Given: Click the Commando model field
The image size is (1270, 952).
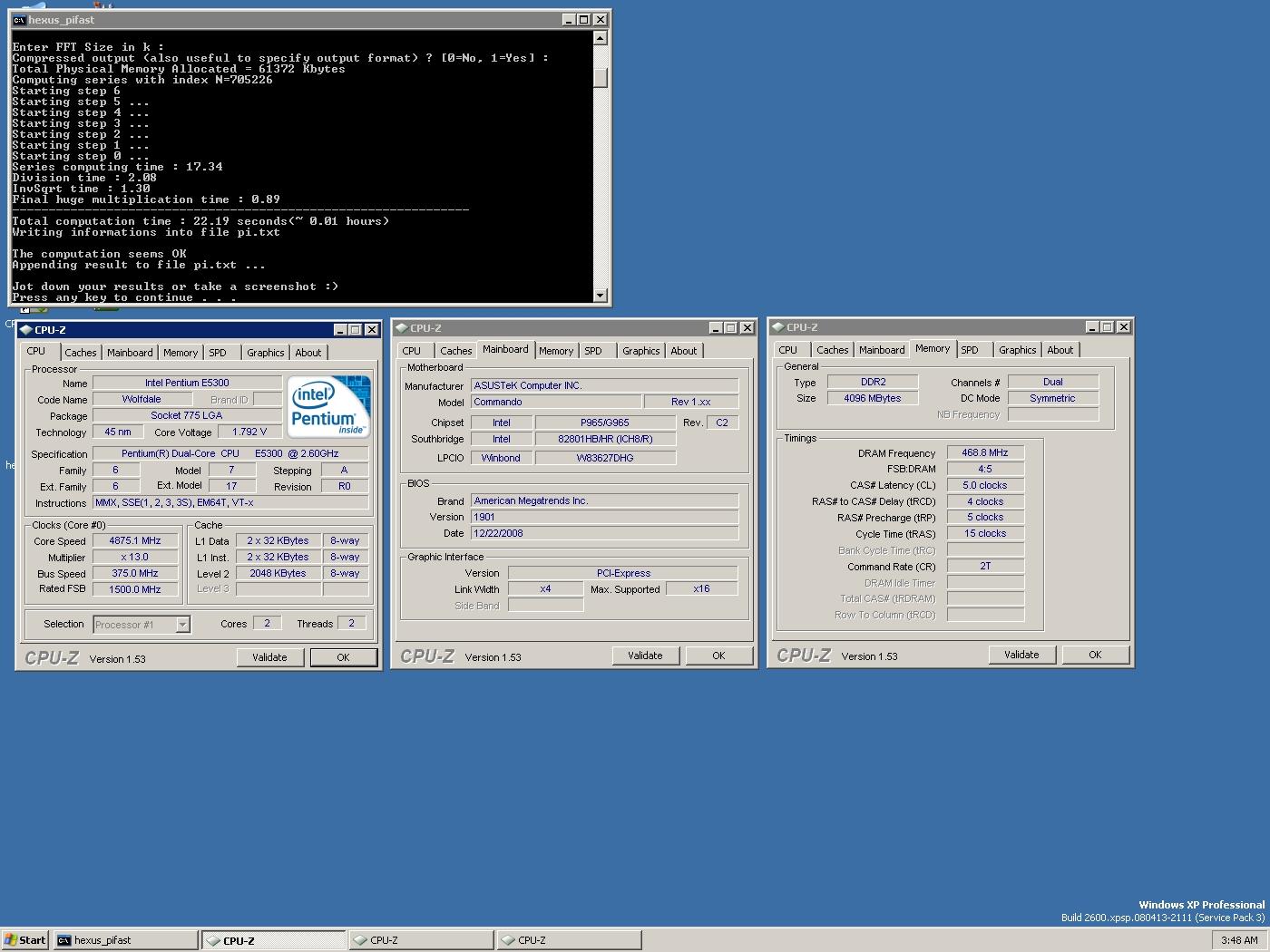Looking at the screenshot, I should (x=555, y=402).
